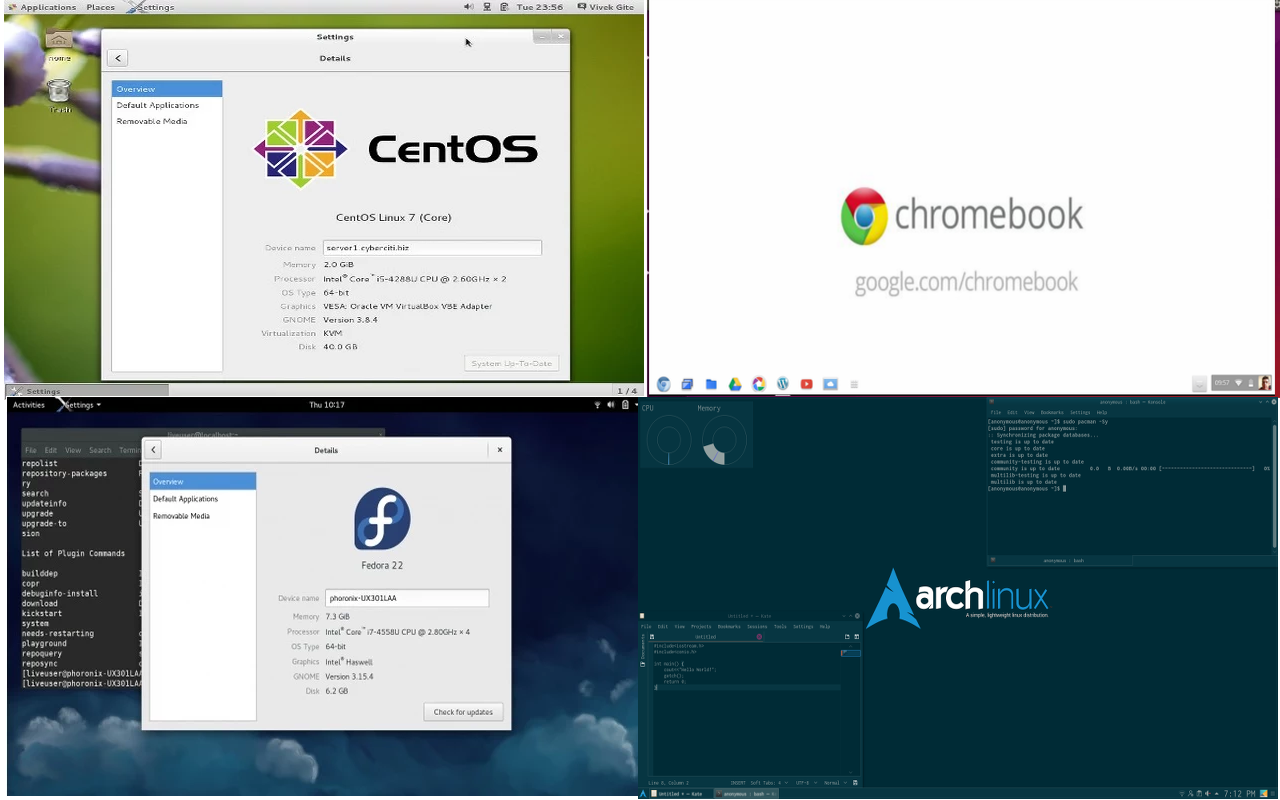Open Google Drive from Chromebook shelf

(x=735, y=384)
